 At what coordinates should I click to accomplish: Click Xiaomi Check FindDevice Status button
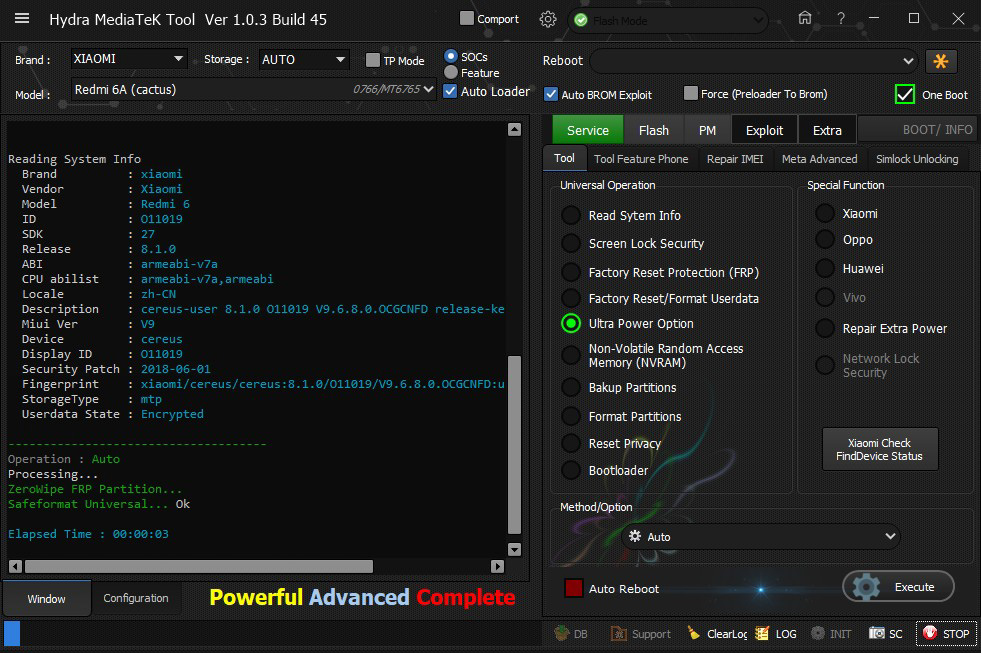tap(879, 450)
